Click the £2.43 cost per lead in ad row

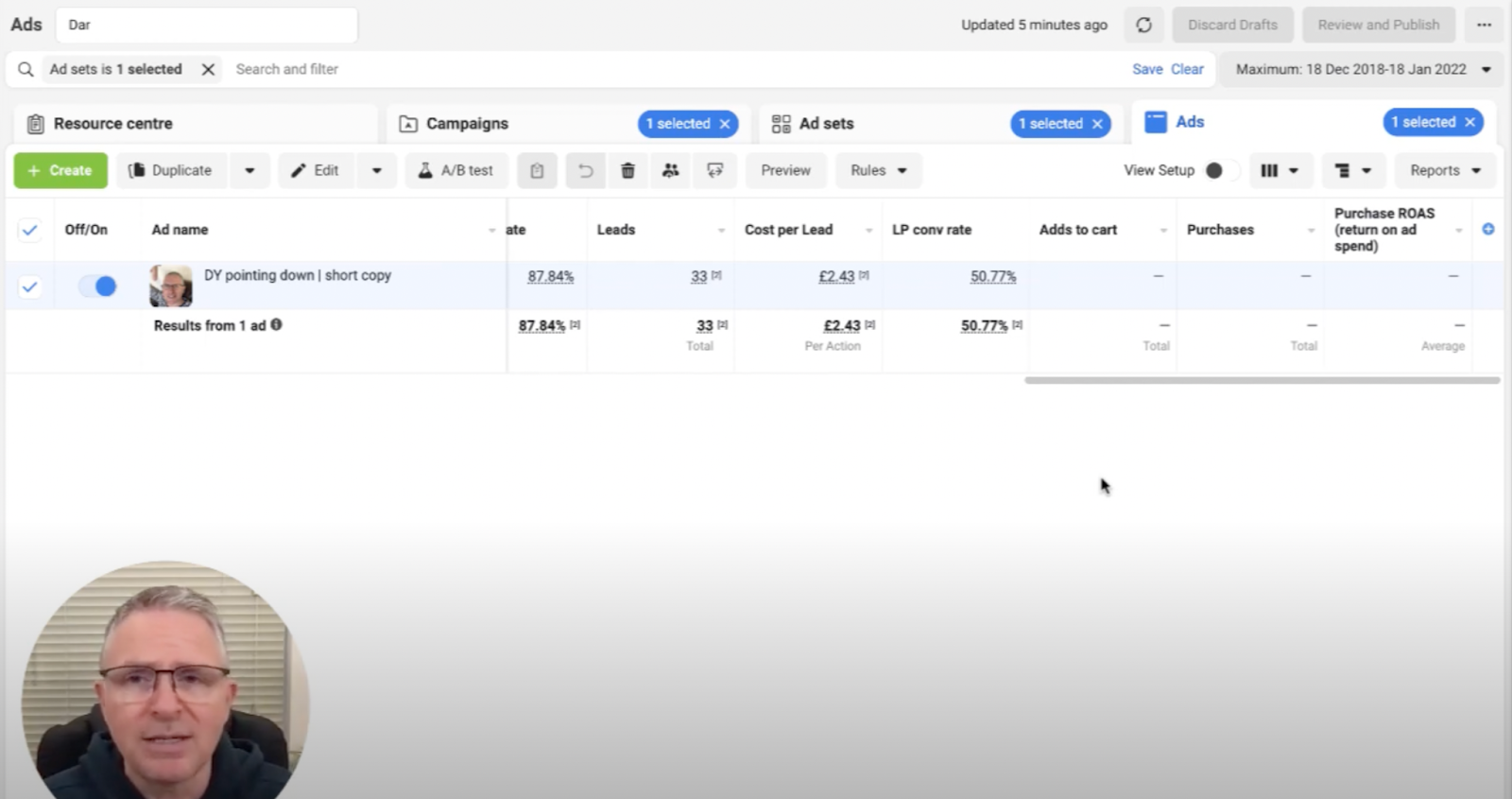[836, 276]
